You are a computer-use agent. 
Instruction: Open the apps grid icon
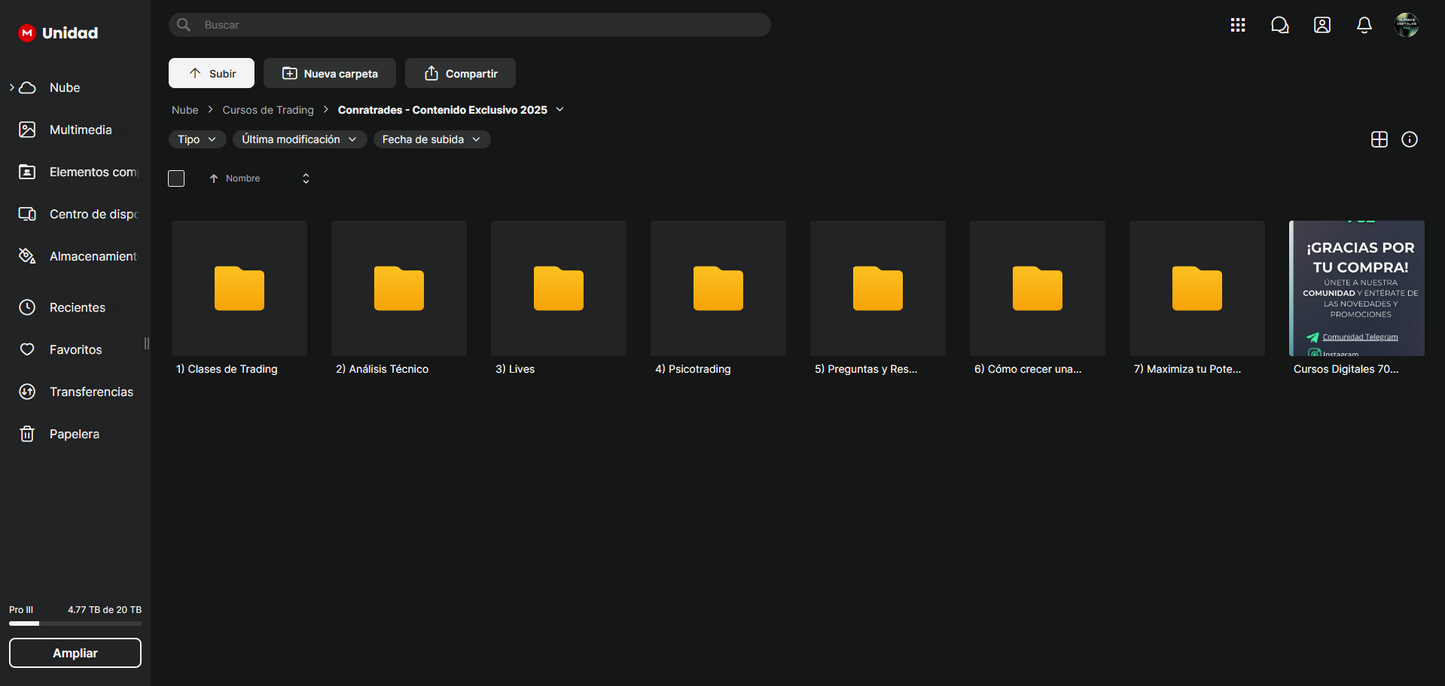(x=1237, y=25)
